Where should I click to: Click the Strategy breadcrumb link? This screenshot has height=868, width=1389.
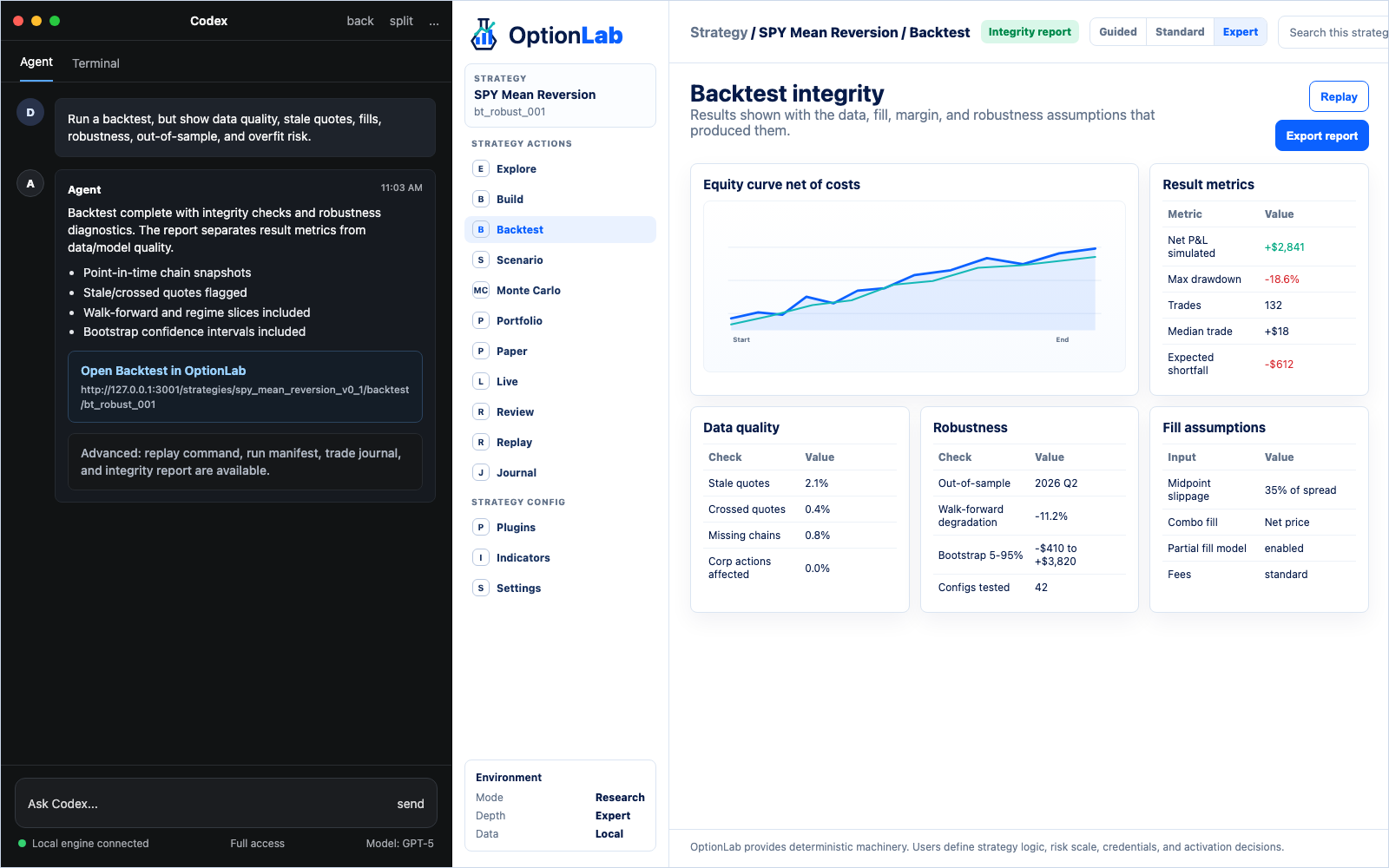pyautogui.click(x=718, y=32)
